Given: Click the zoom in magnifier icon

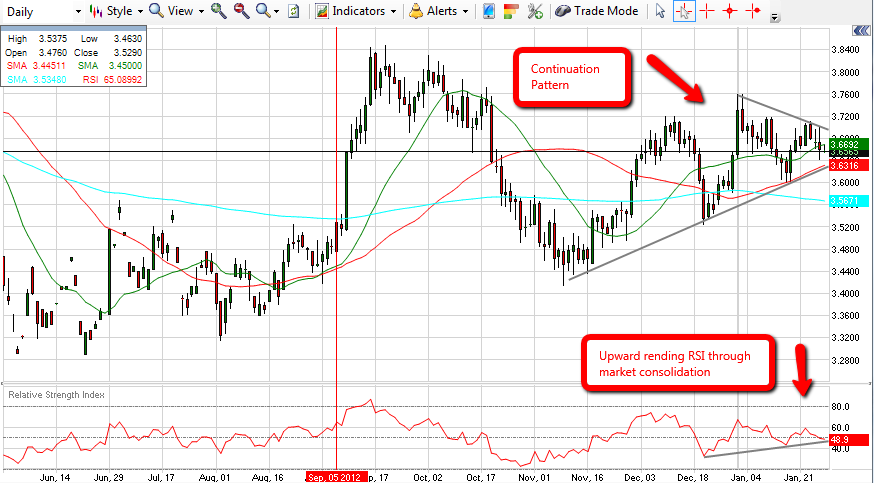Looking at the screenshot, I should click(220, 12).
